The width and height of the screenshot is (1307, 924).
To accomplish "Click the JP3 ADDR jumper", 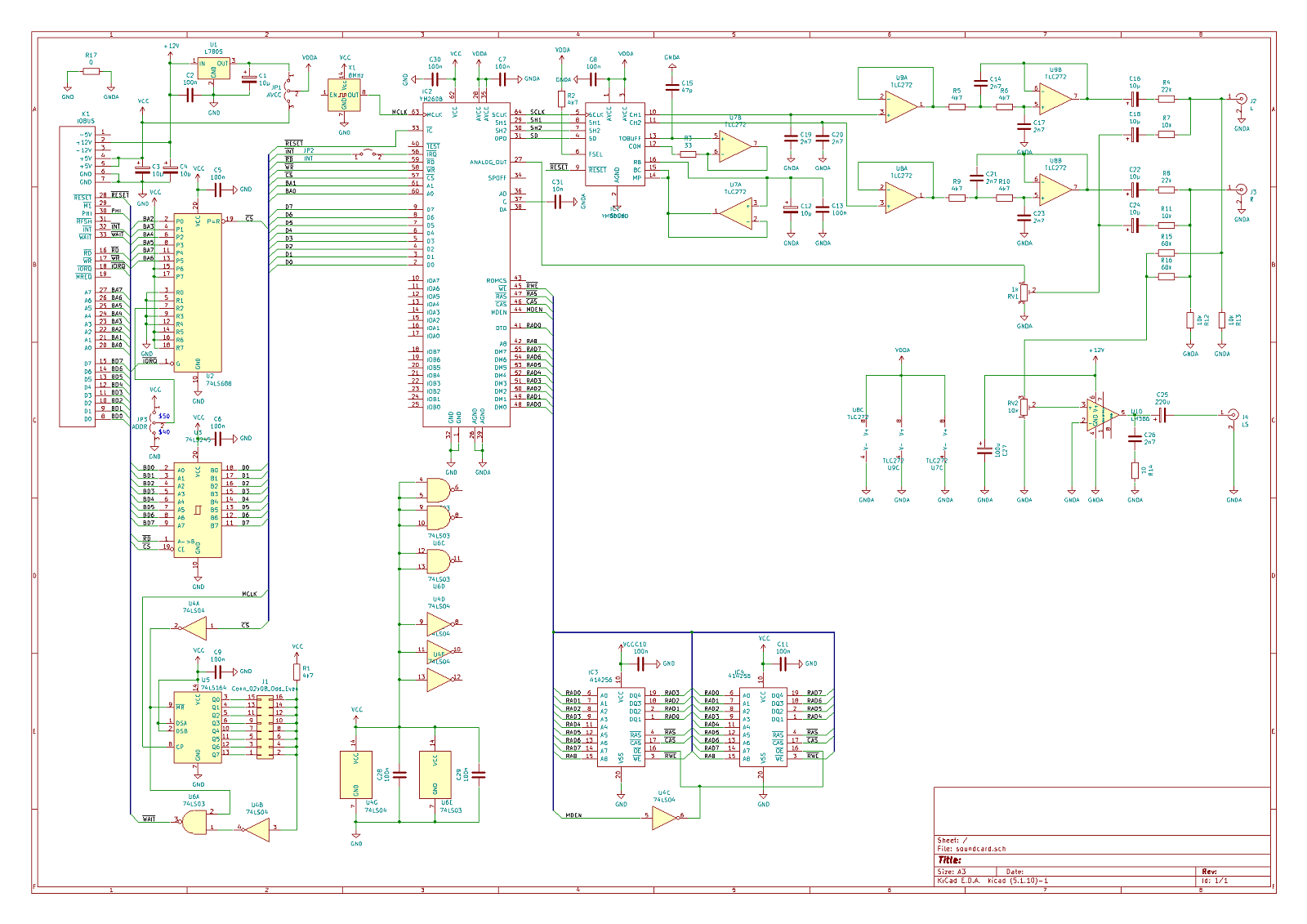I will coord(154,423).
